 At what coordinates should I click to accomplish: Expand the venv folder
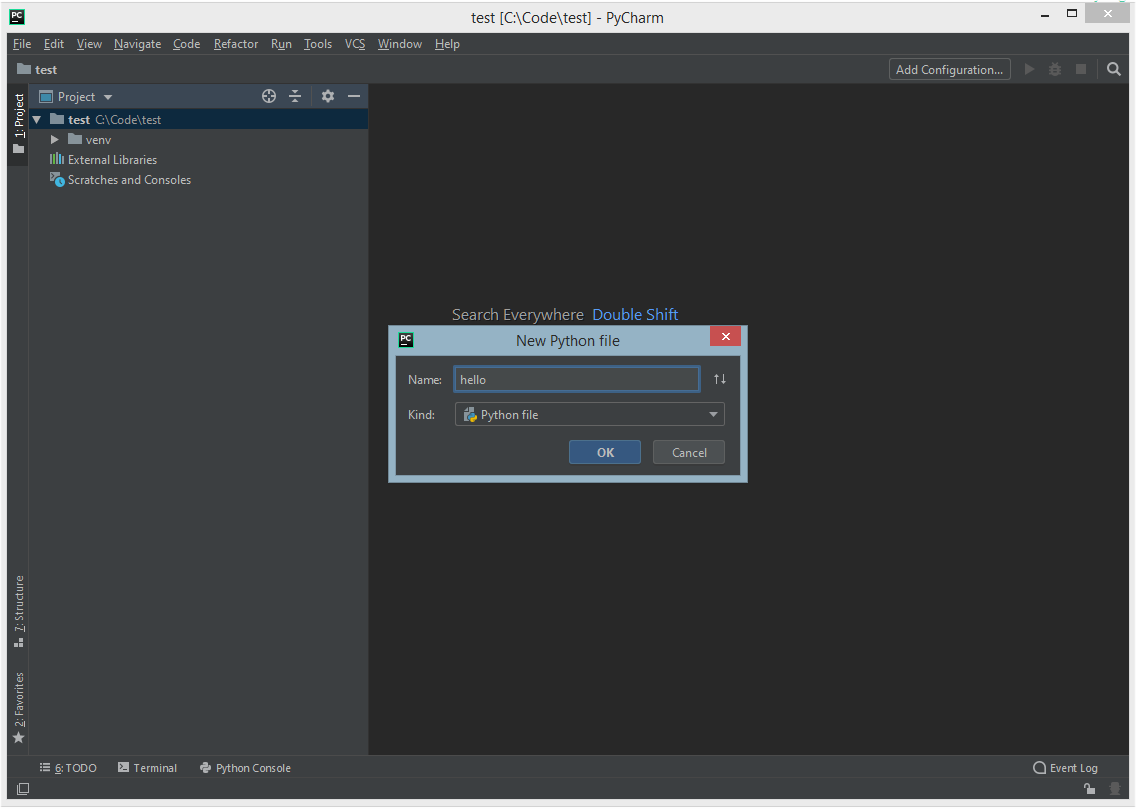55,139
